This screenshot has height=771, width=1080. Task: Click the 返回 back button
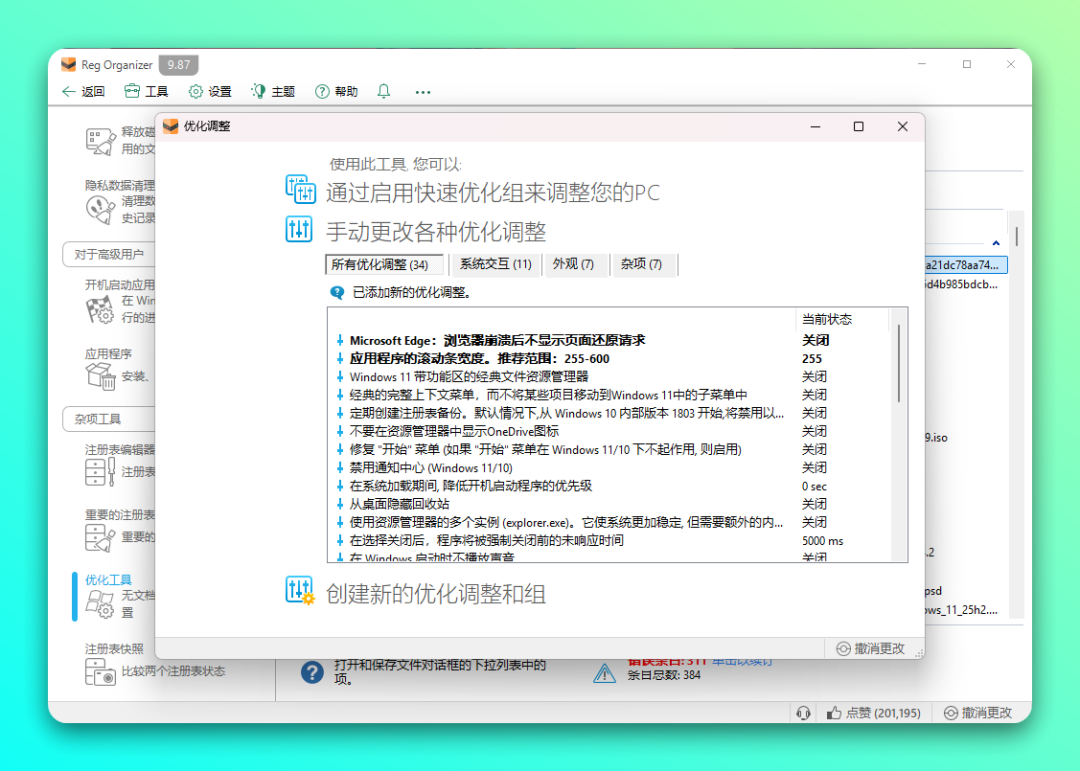(83, 91)
